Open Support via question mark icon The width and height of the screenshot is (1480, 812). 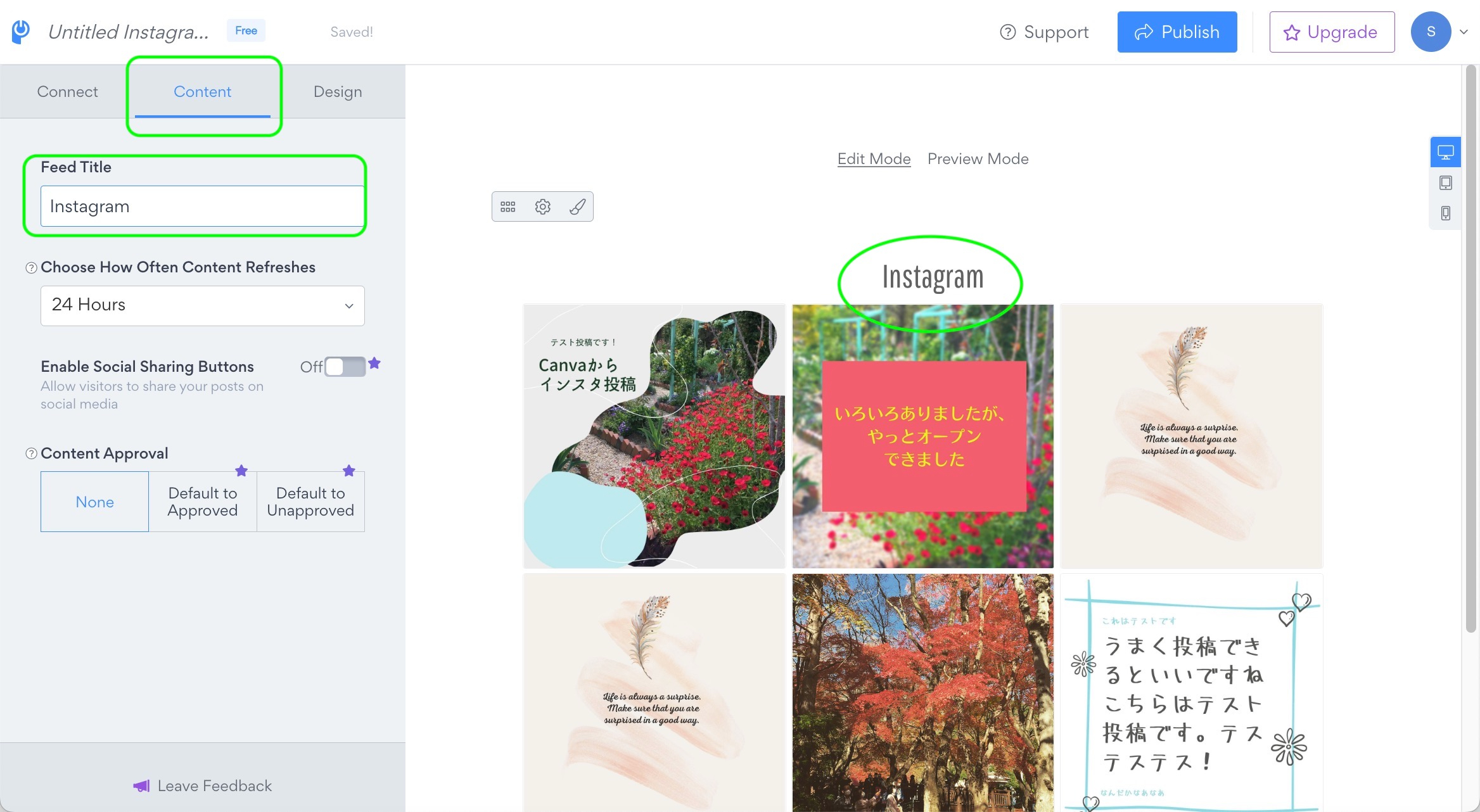1008,32
